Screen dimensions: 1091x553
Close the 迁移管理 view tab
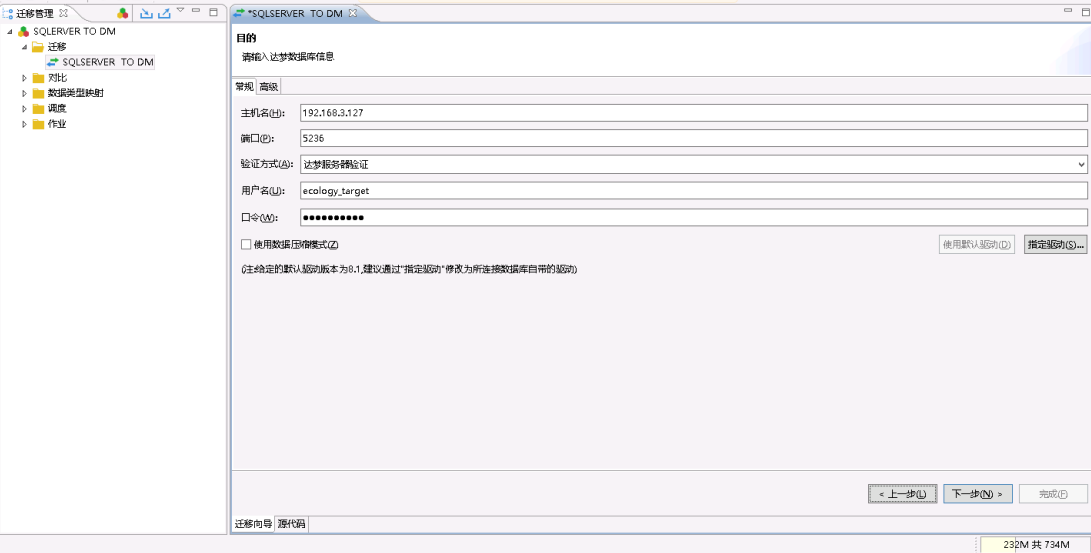coord(63,13)
